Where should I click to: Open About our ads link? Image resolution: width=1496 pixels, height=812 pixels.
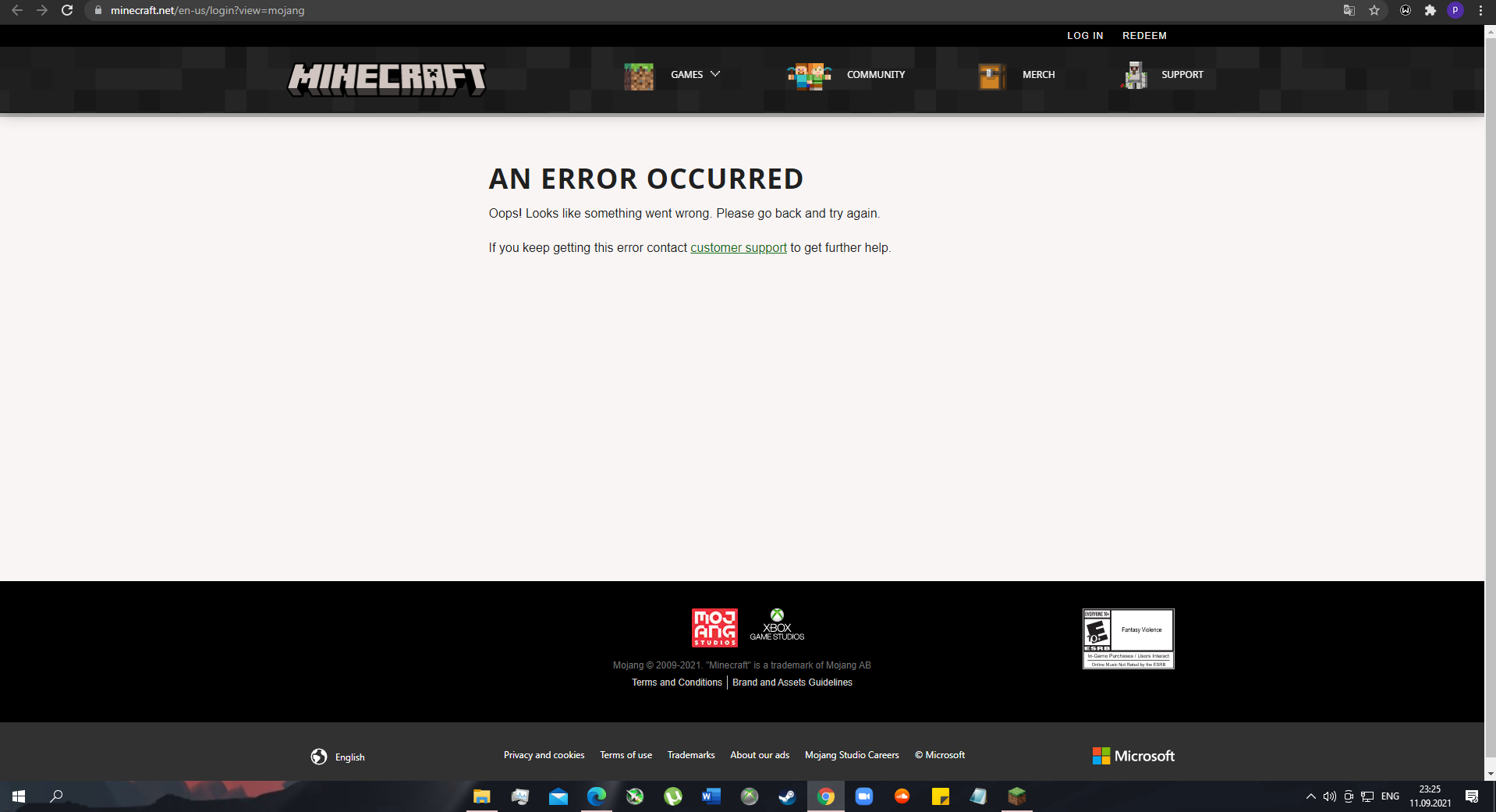click(x=760, y=755)
